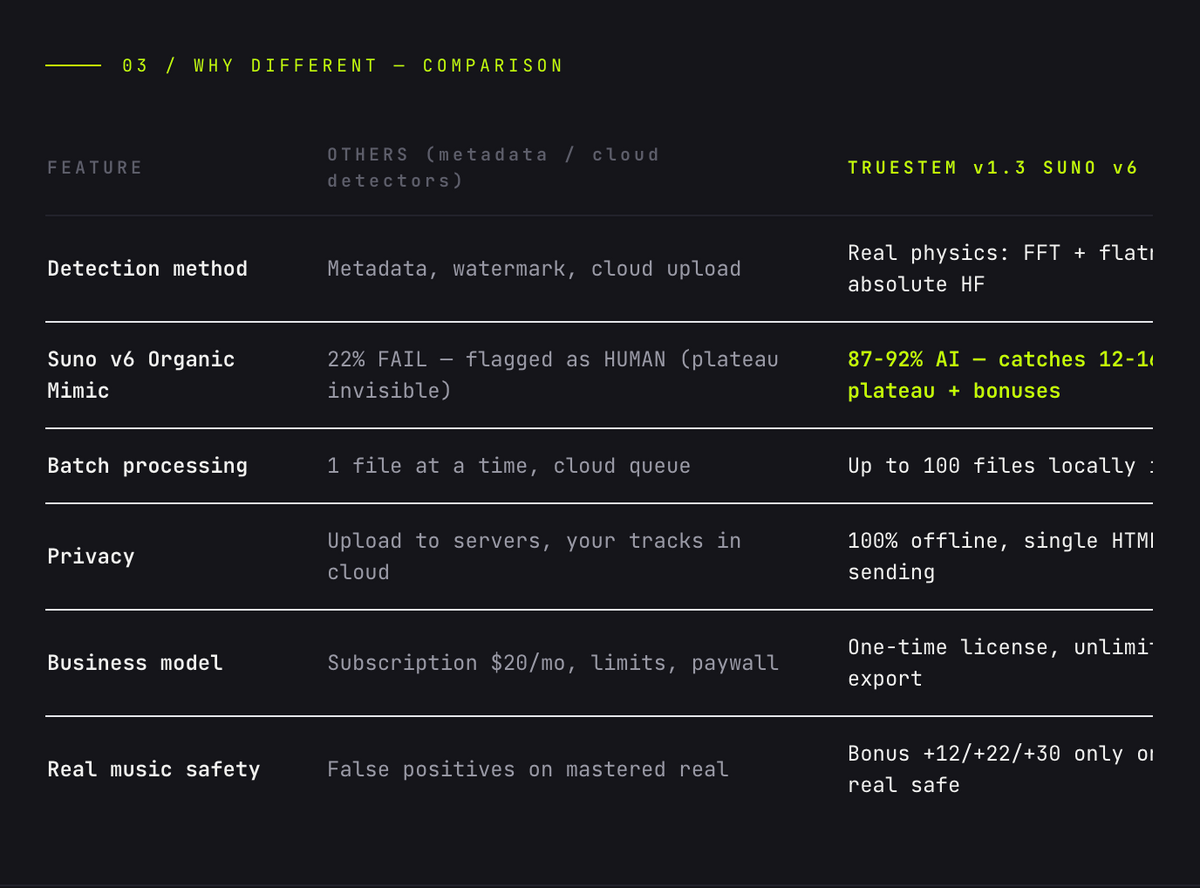Select the 'Business model' row label
This screenshot has width=1200, height=888.
pyautogui.click(x=135, y=663)
